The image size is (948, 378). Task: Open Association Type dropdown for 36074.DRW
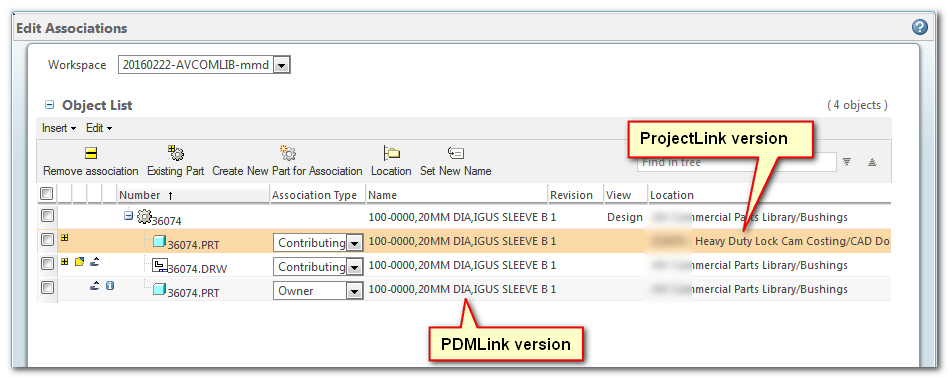pos(355,267)
